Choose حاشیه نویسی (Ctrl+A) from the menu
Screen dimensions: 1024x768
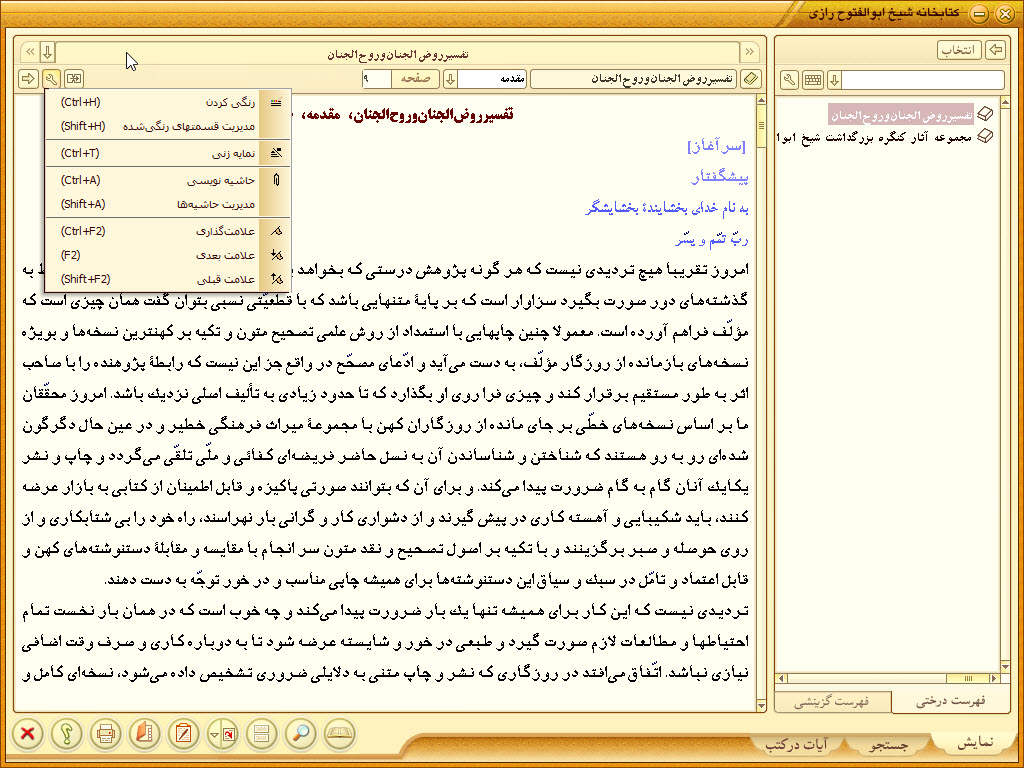(x=168, y=180)
